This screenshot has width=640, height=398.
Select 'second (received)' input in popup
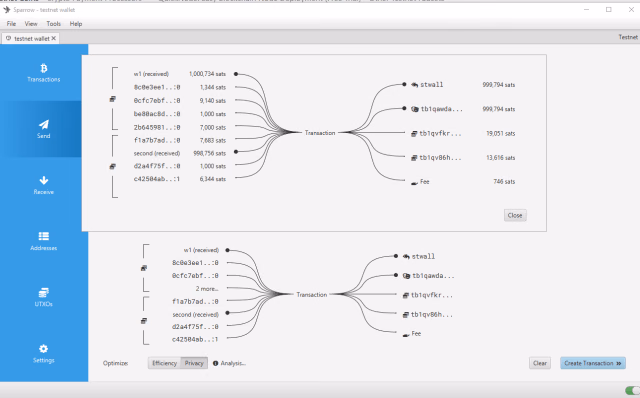[x=157, y=153]
